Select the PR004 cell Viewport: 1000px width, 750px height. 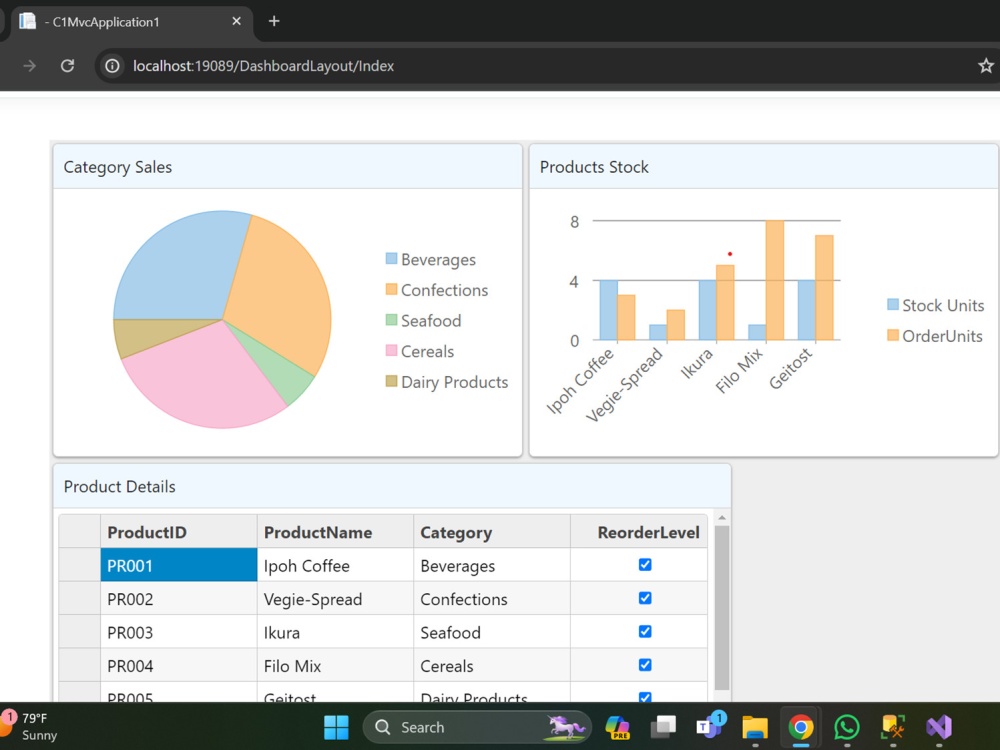[x=179, y=665]
